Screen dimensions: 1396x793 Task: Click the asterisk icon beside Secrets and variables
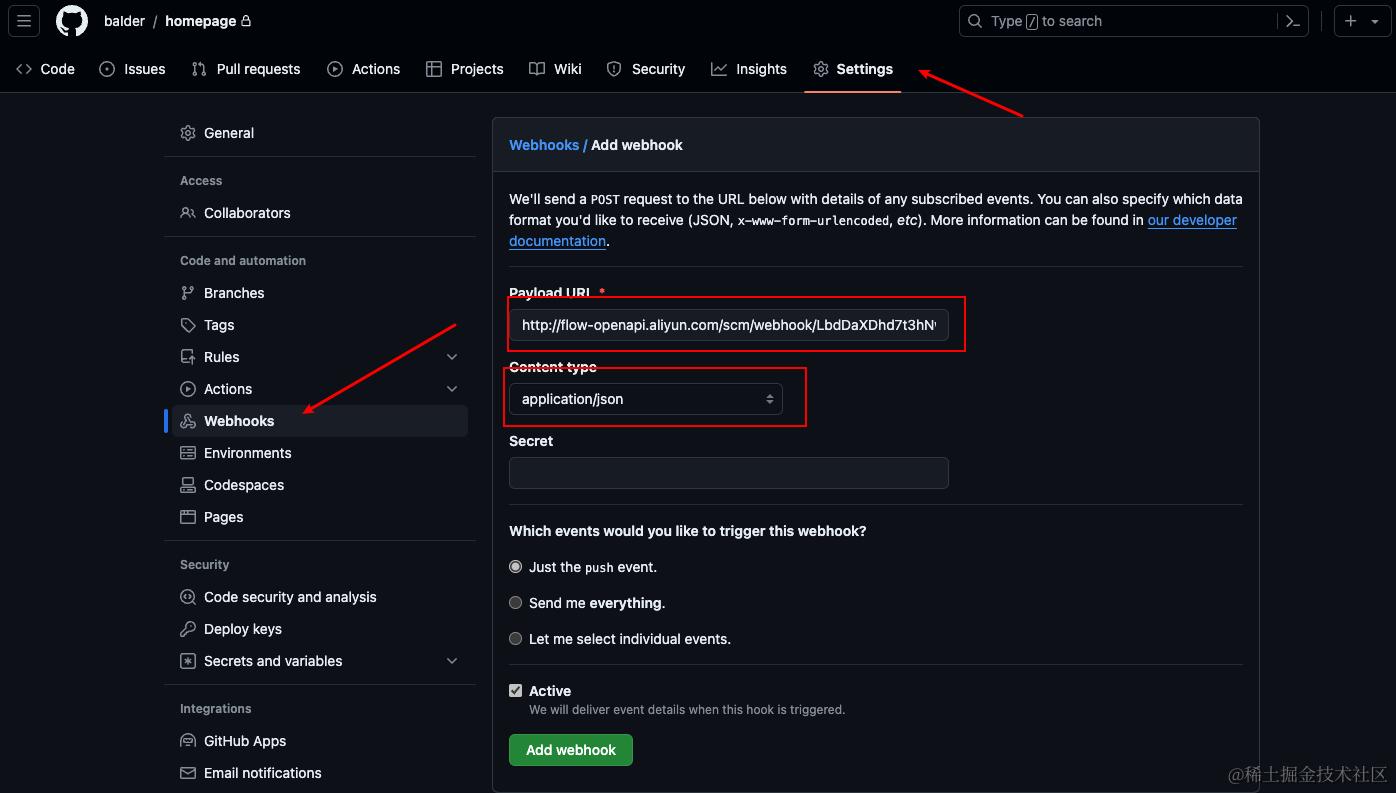click(x=188, y=661)
